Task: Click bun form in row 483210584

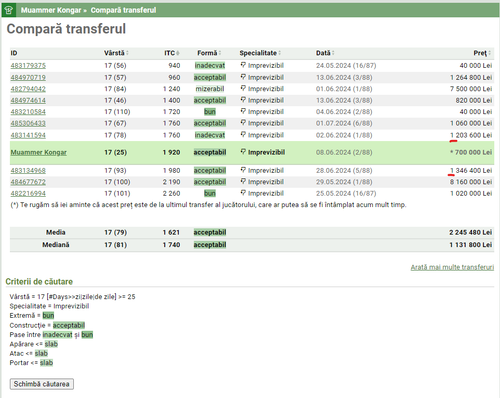Action: click(x=210, y=112)
